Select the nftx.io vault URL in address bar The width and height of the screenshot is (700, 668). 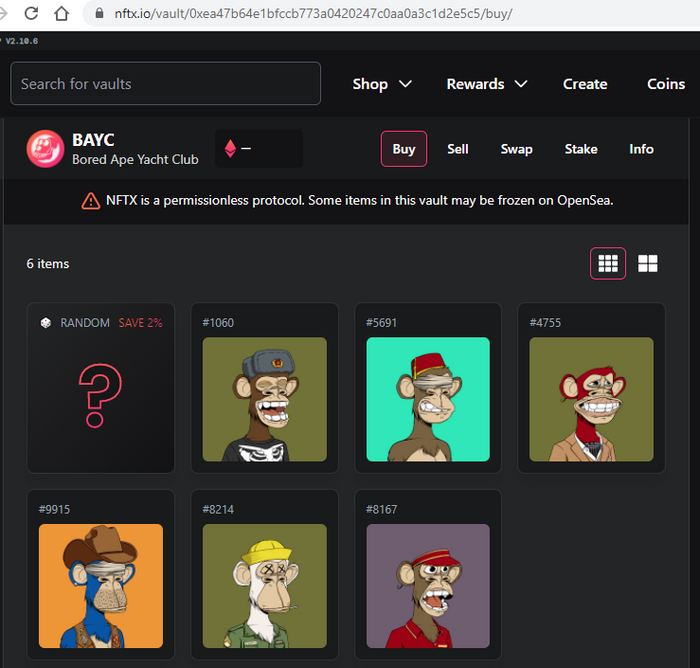[313, 14]
